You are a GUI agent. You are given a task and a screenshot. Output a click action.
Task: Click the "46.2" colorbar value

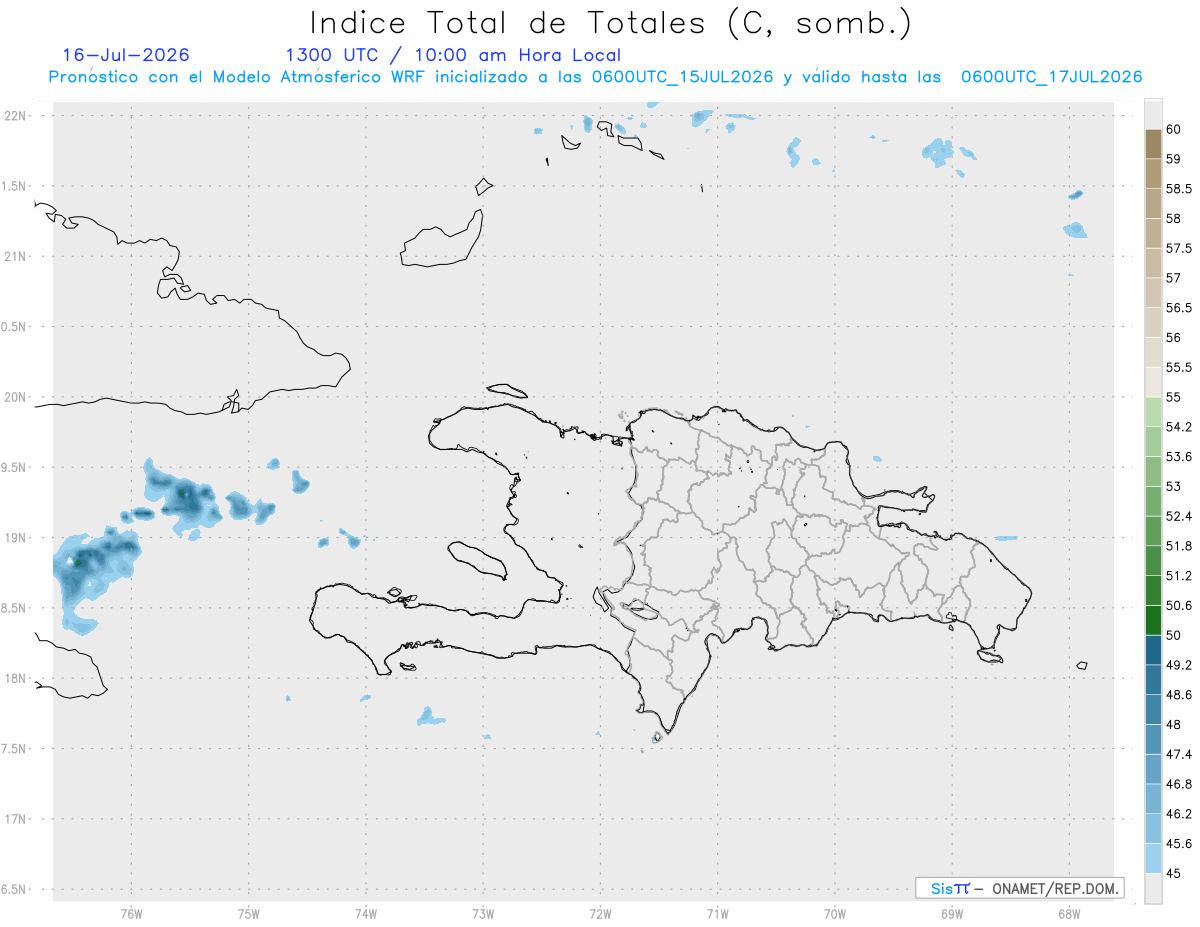coord(1179,814)
